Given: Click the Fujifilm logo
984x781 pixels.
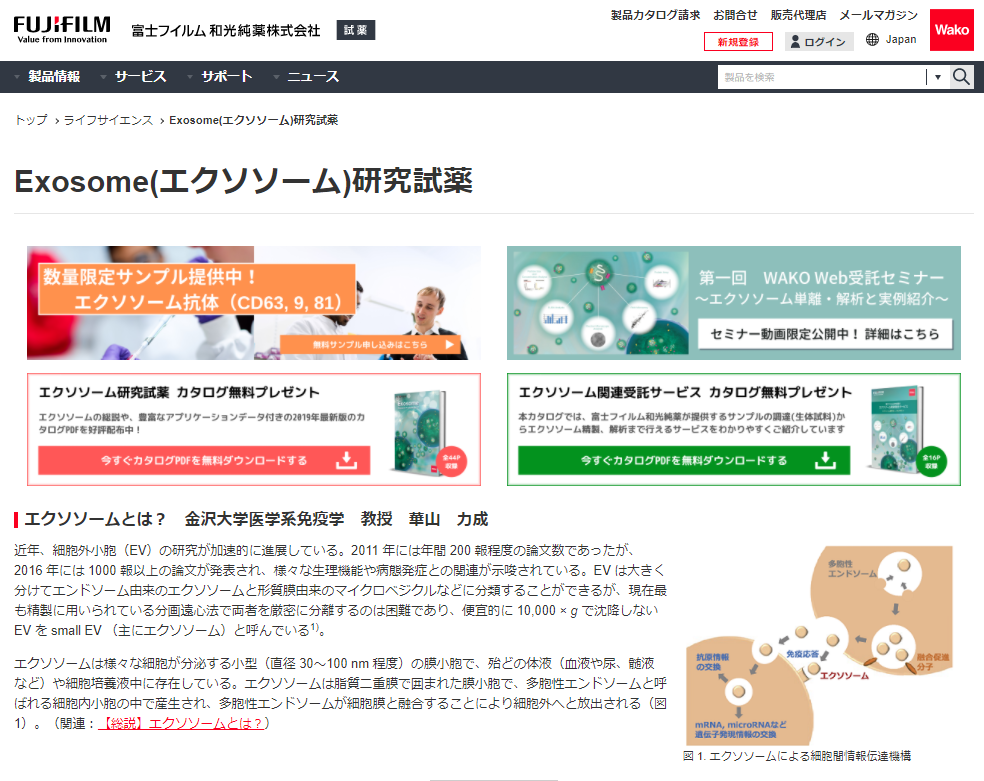Looking at the screenshot, I should point(62,29).
